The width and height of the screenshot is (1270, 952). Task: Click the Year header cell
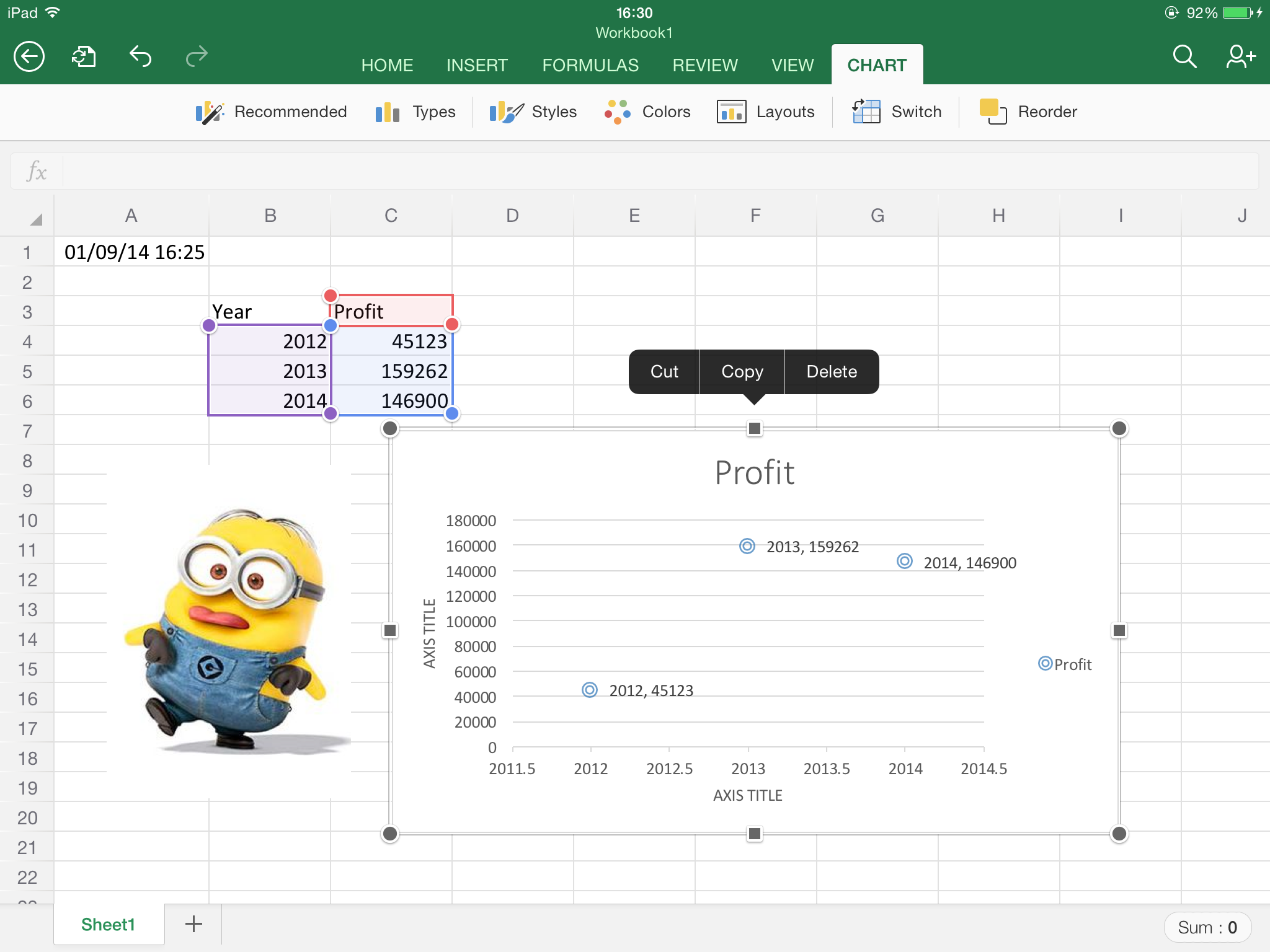(270, 311)
